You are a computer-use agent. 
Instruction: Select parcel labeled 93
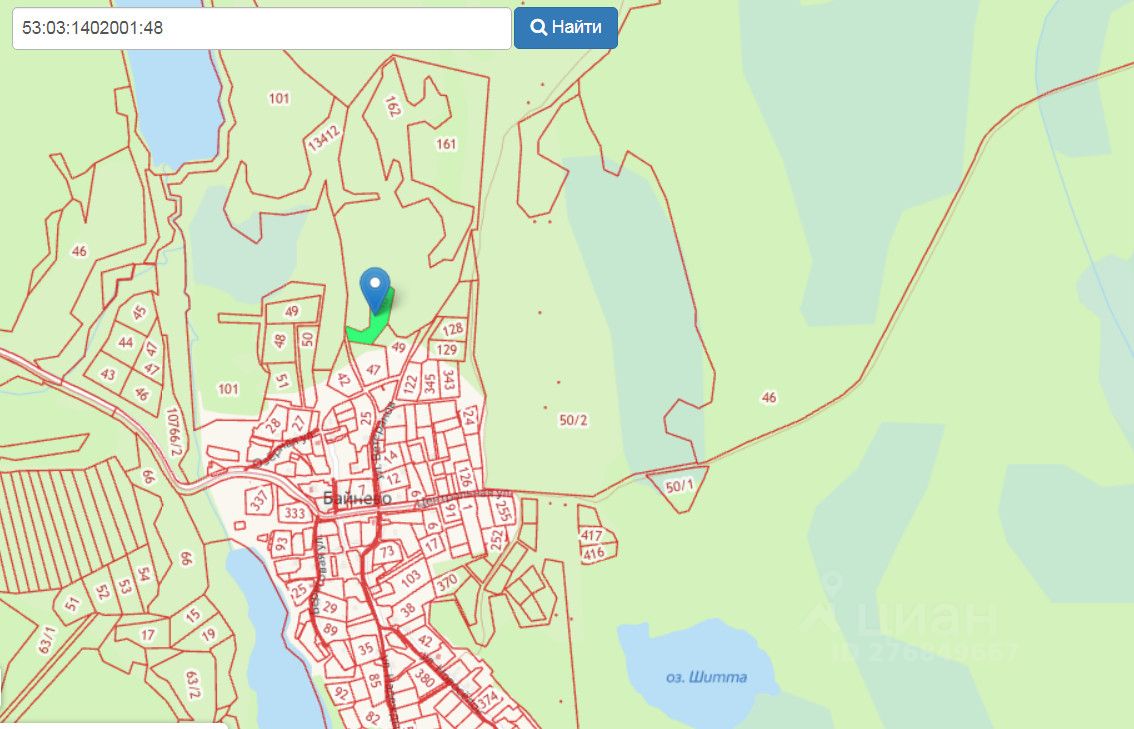click(x=281, y=542)
